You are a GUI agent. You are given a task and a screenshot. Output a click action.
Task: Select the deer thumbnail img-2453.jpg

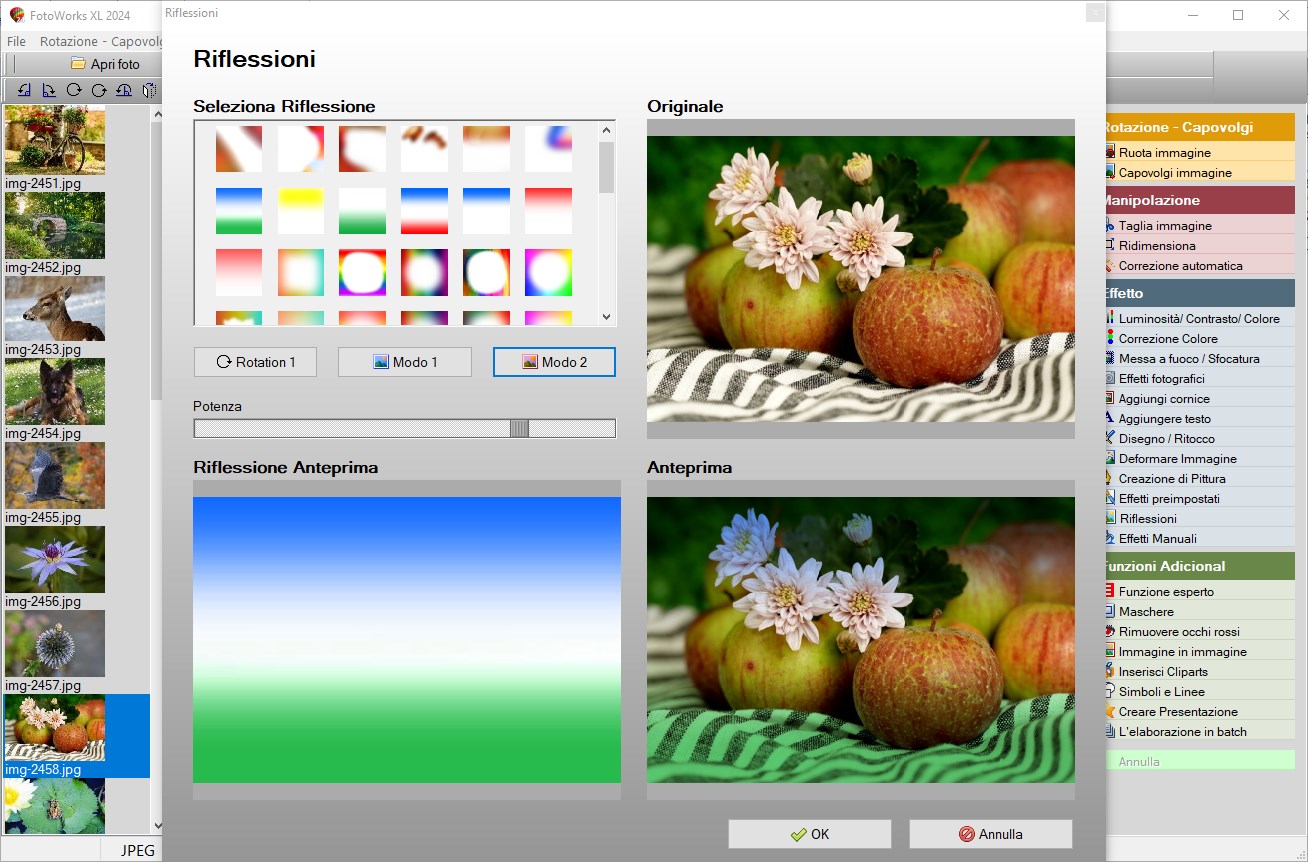pos(55,309)
